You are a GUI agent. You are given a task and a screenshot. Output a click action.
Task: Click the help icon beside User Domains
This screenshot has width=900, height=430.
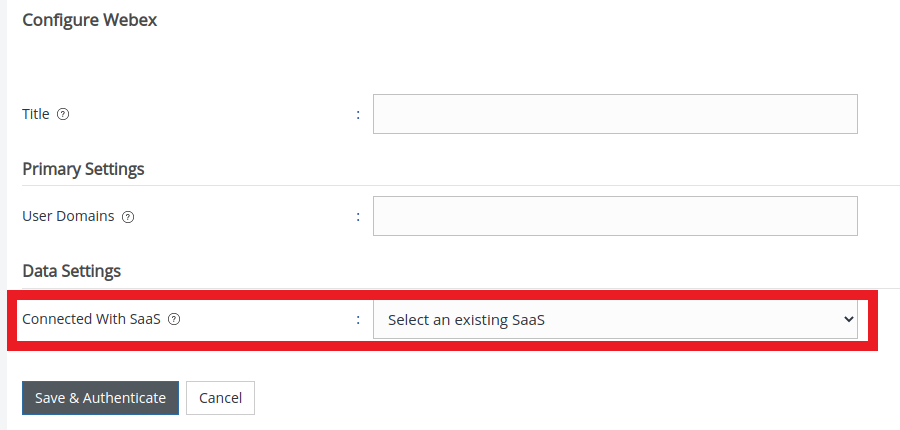coord(127,216)
